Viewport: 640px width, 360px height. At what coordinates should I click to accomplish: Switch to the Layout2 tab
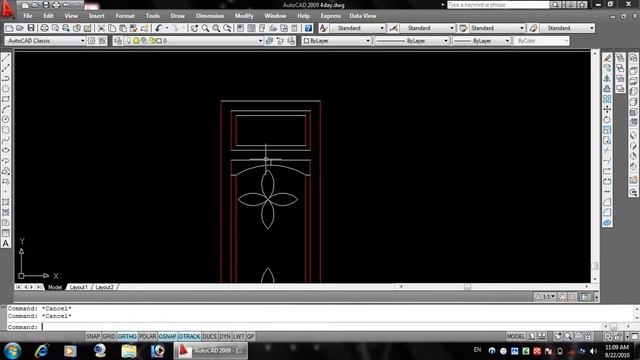(104, 287)
